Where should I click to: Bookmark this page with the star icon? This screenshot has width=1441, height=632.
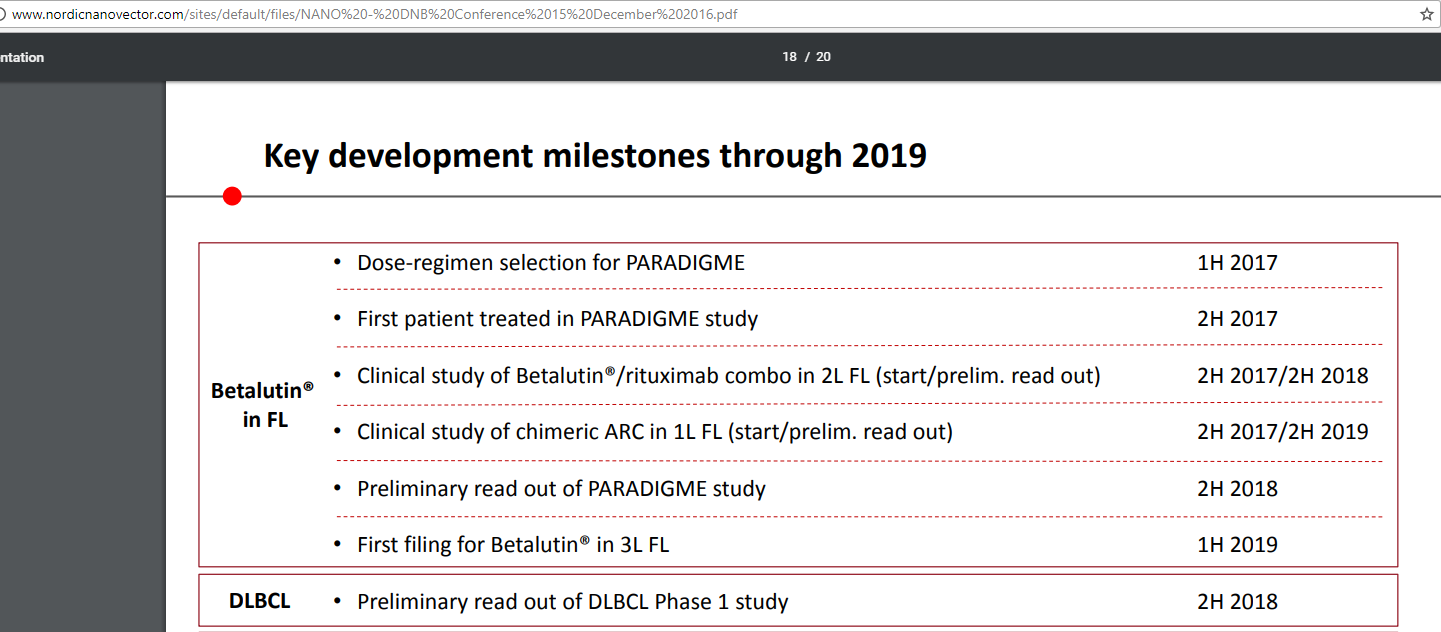point(1426,15)
